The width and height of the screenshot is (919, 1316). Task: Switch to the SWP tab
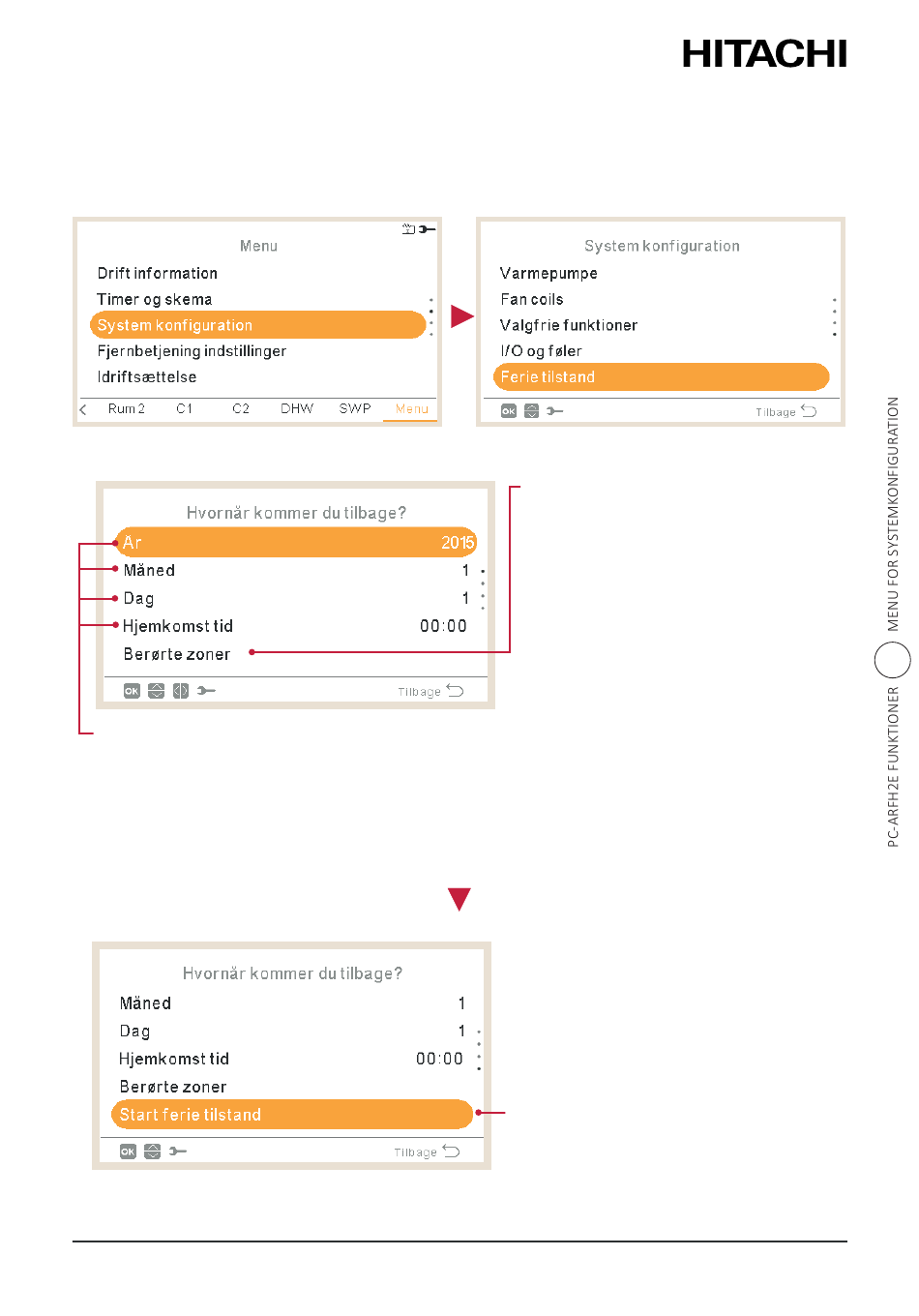click(x=355, y=408)
